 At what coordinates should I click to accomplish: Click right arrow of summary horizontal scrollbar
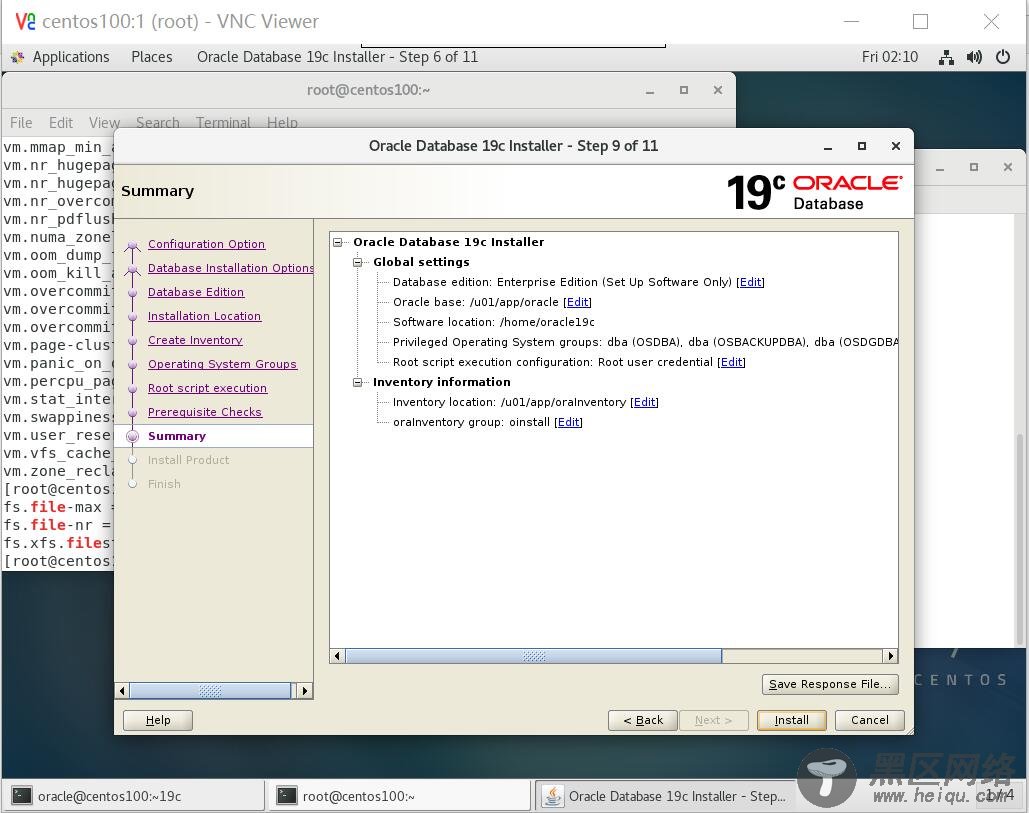[x=891, y=656]
